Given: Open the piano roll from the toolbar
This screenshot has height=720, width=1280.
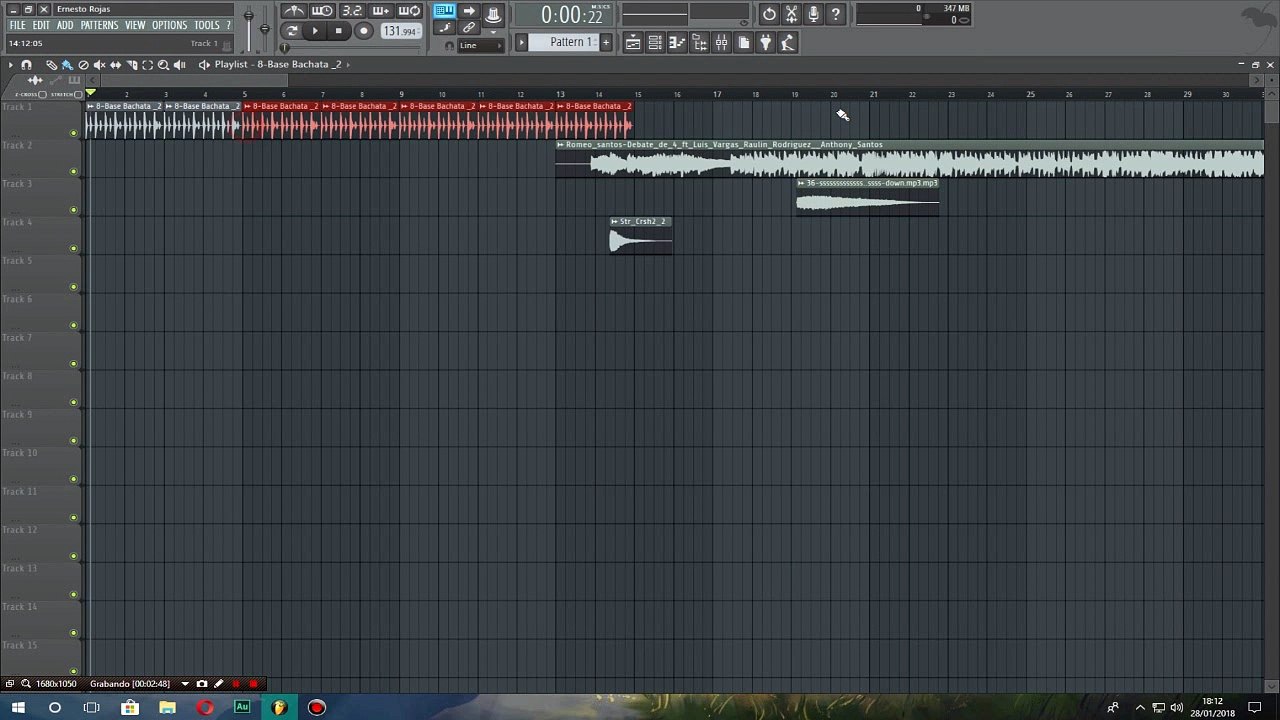Looking at the screenshot, I should 677,42.
